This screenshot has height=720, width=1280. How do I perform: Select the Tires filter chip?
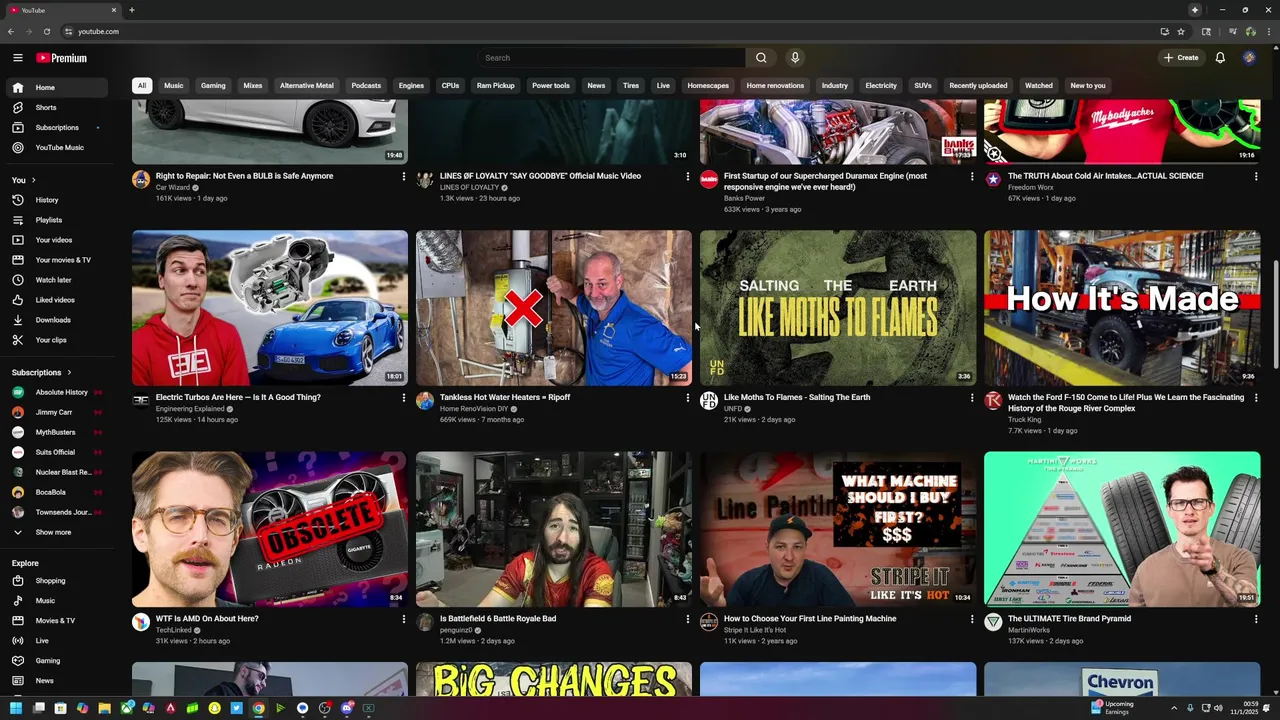pyautogui.click(x=631, y=86)
